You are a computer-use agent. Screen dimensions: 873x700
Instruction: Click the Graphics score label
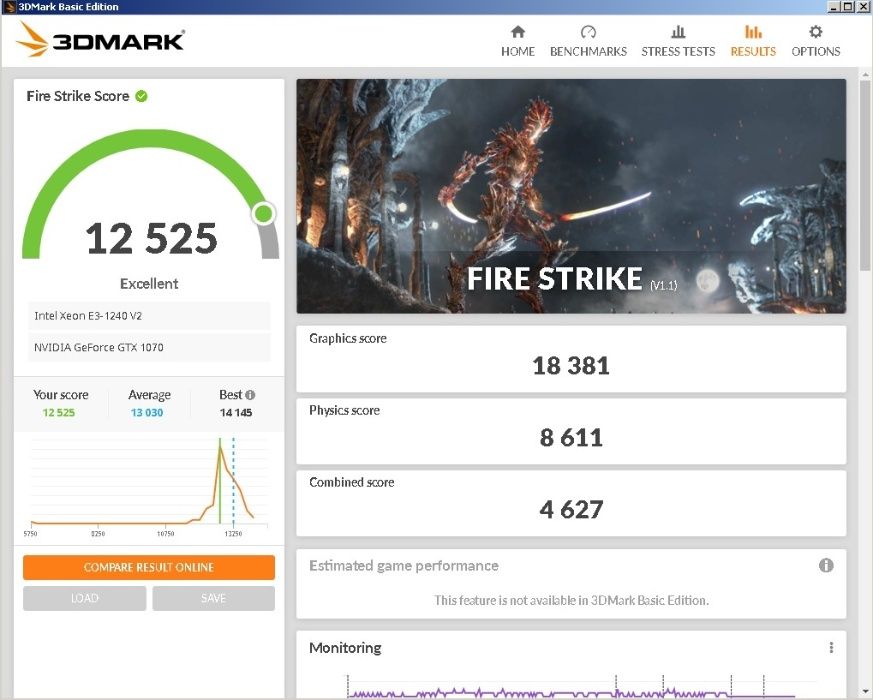point(348,339)
